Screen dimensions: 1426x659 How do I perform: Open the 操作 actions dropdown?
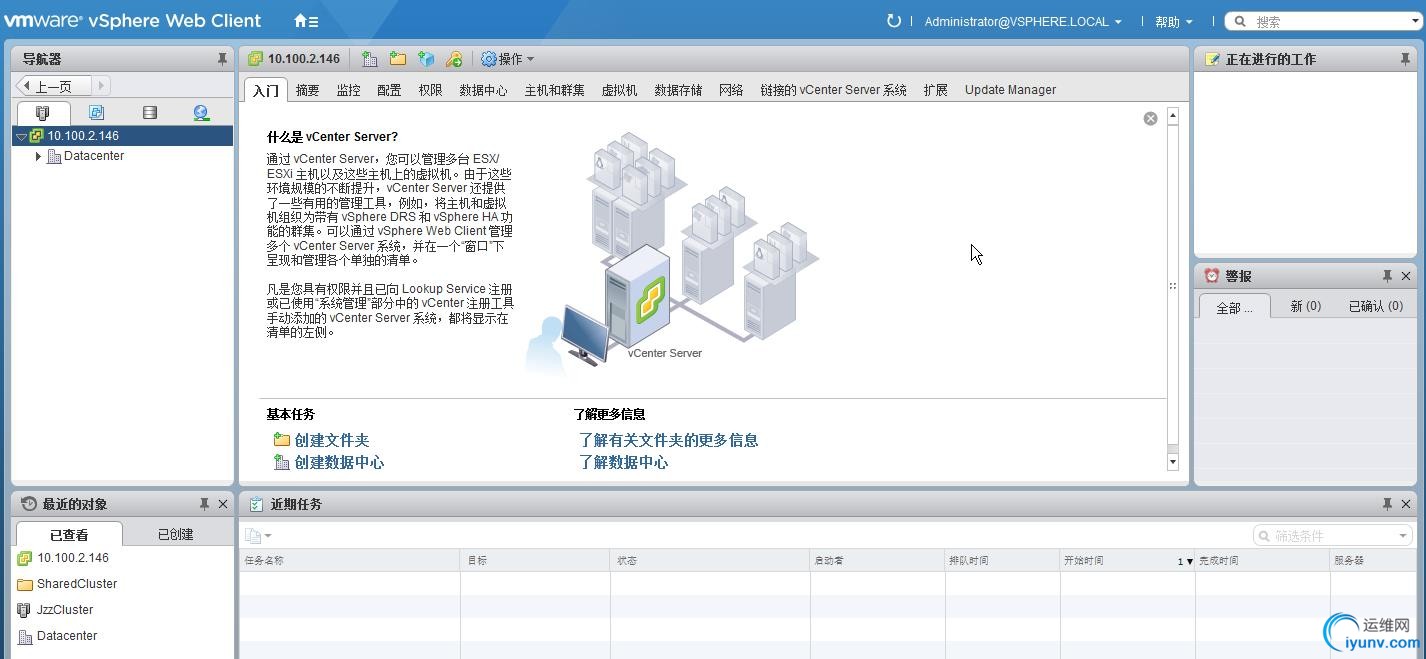[508, 59]
